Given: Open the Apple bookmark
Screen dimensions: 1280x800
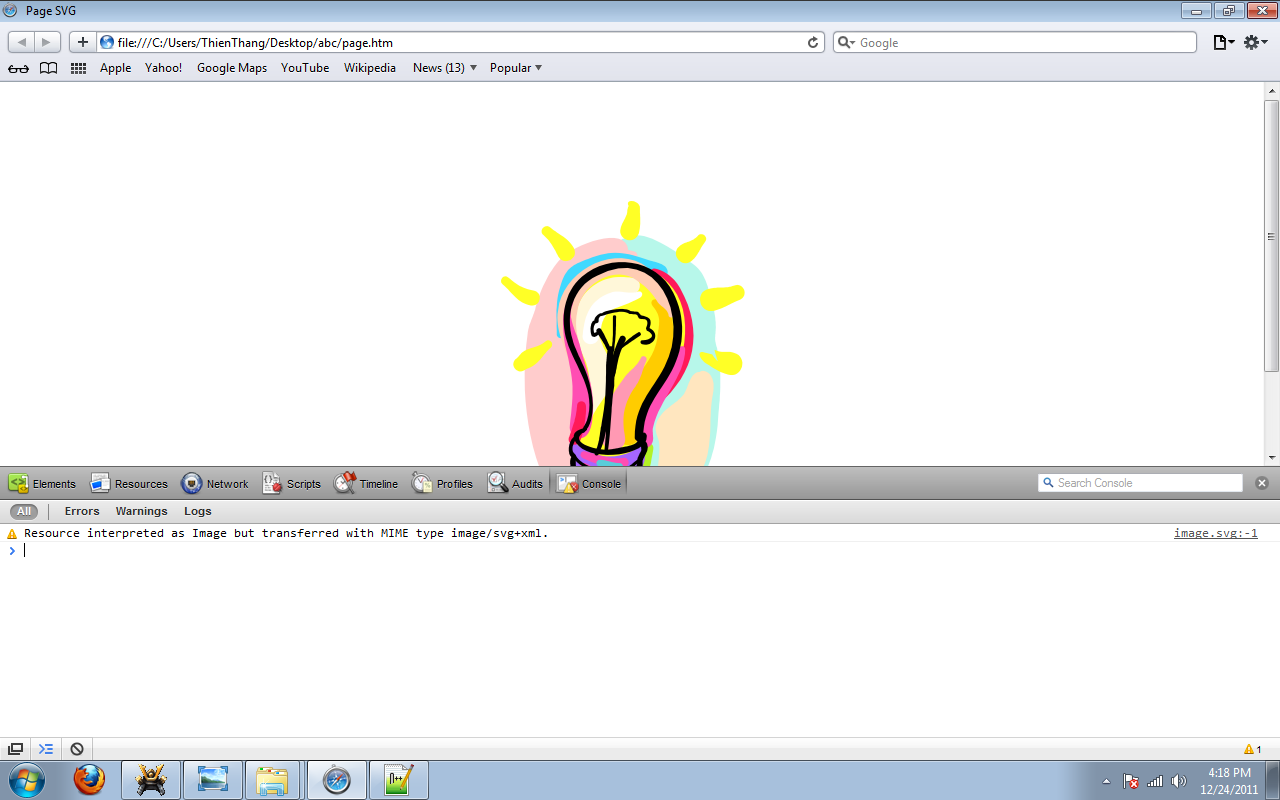Looking at the screenshot, I should [x=116, y=68].
